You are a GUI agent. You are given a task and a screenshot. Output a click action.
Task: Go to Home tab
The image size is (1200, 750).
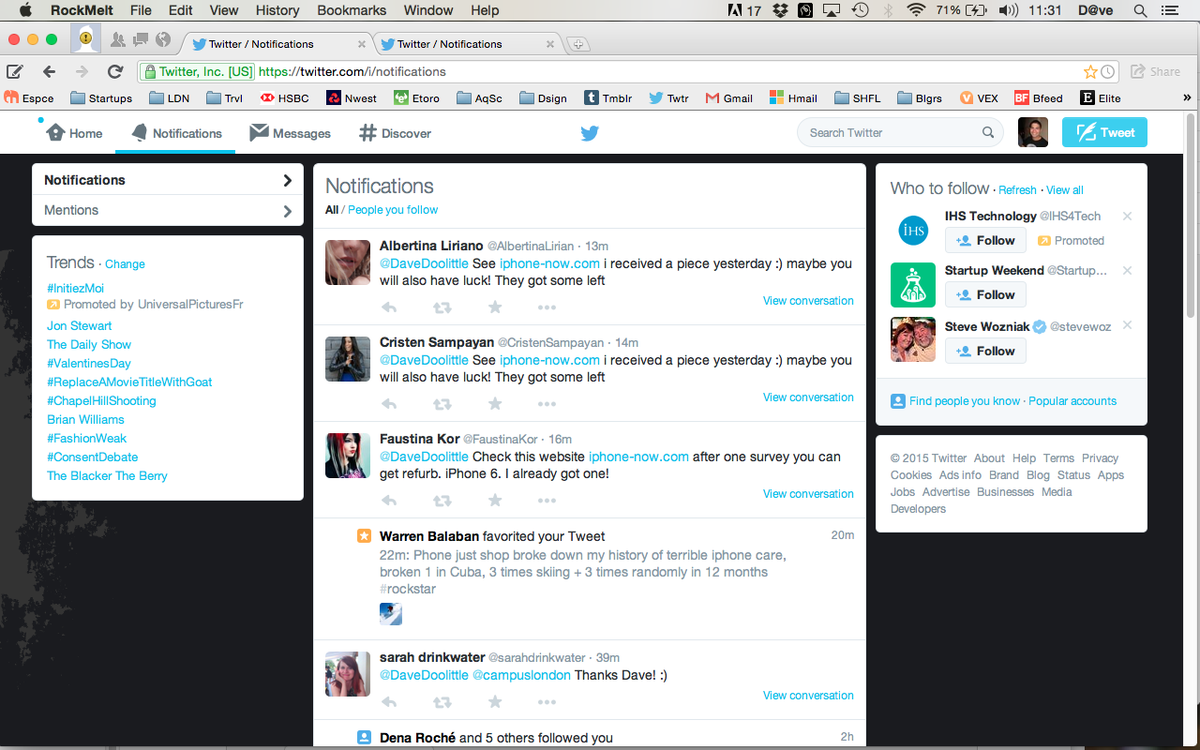[74, 133]
